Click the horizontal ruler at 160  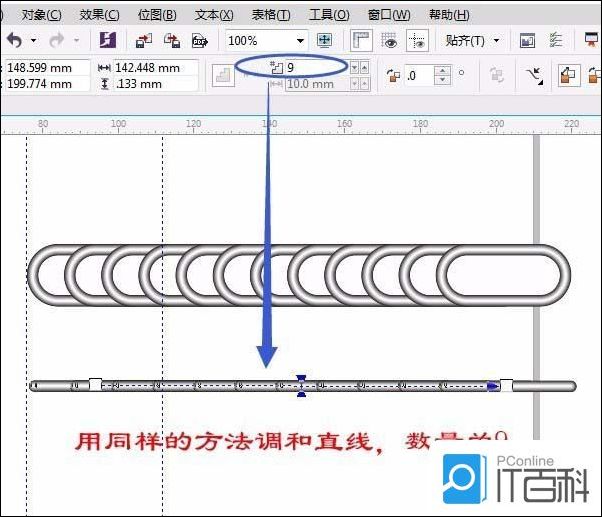[344, 124]
